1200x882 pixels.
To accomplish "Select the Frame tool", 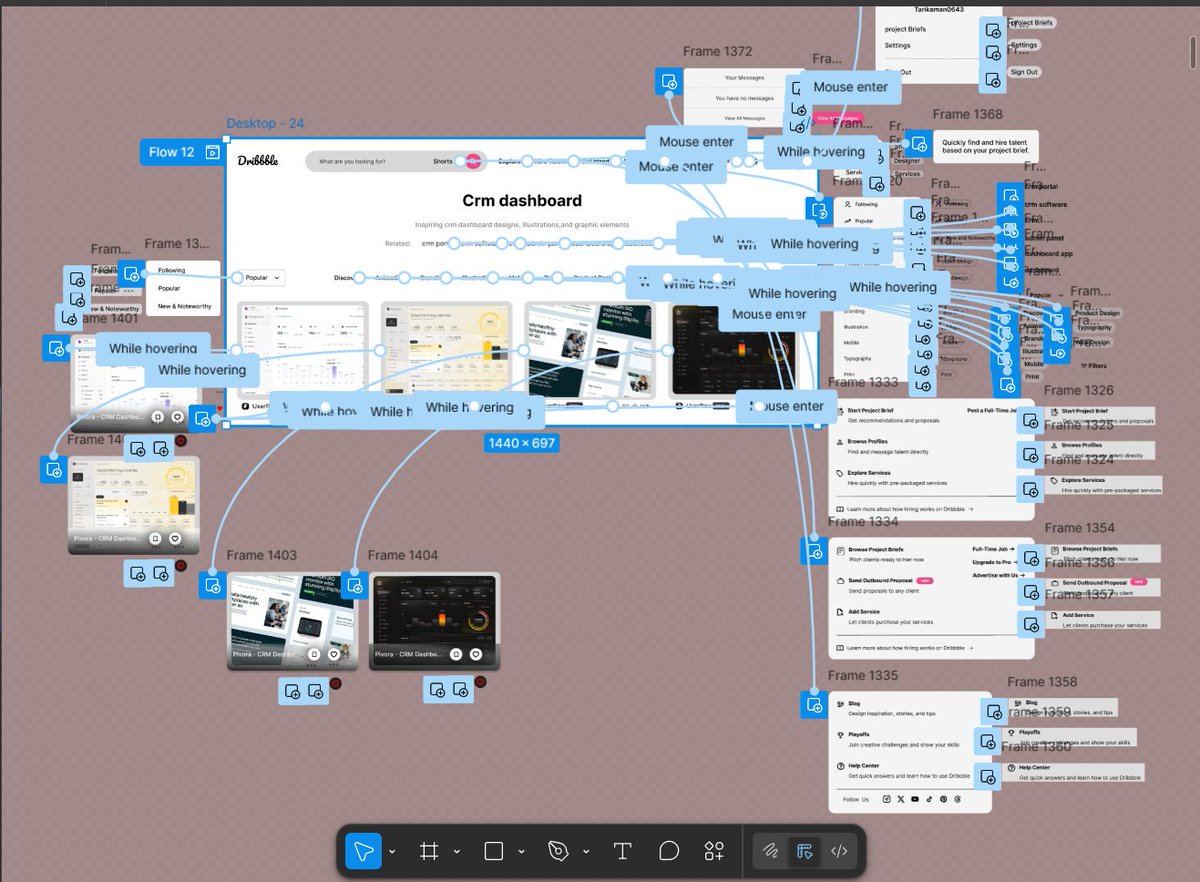I will tap(429, 851).
